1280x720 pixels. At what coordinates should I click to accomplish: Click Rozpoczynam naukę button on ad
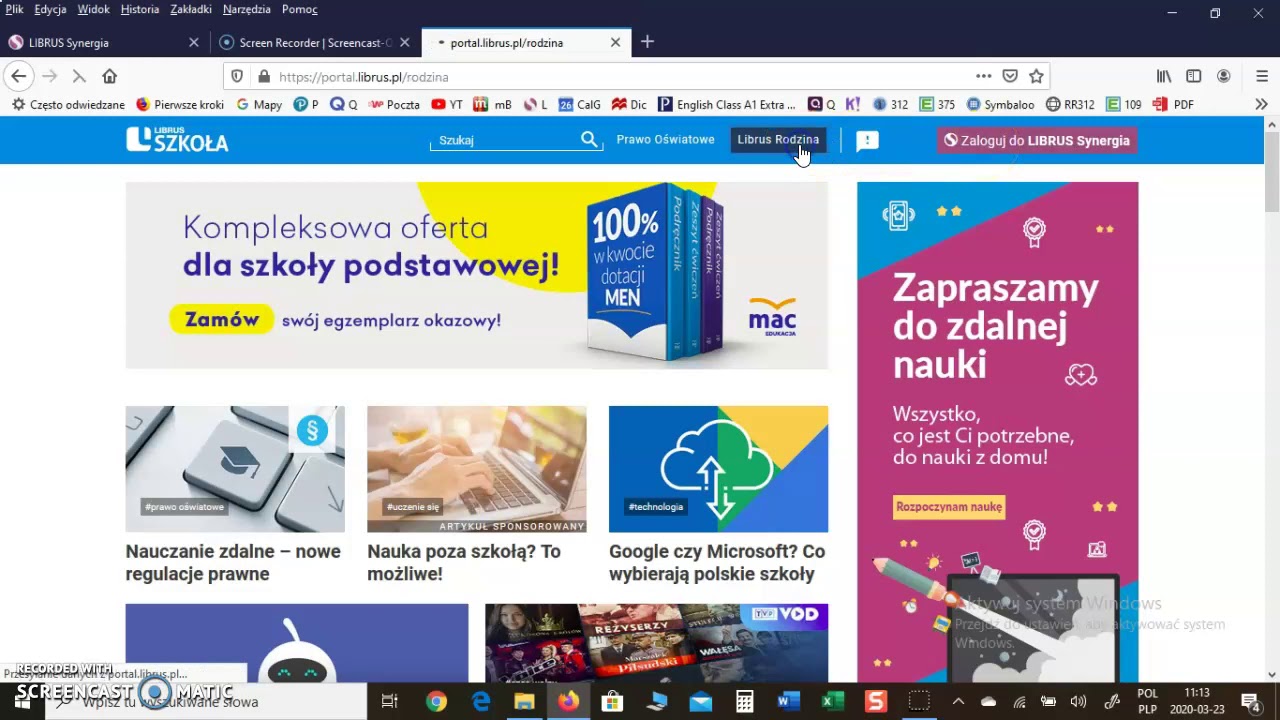click(x=949, y=507)
